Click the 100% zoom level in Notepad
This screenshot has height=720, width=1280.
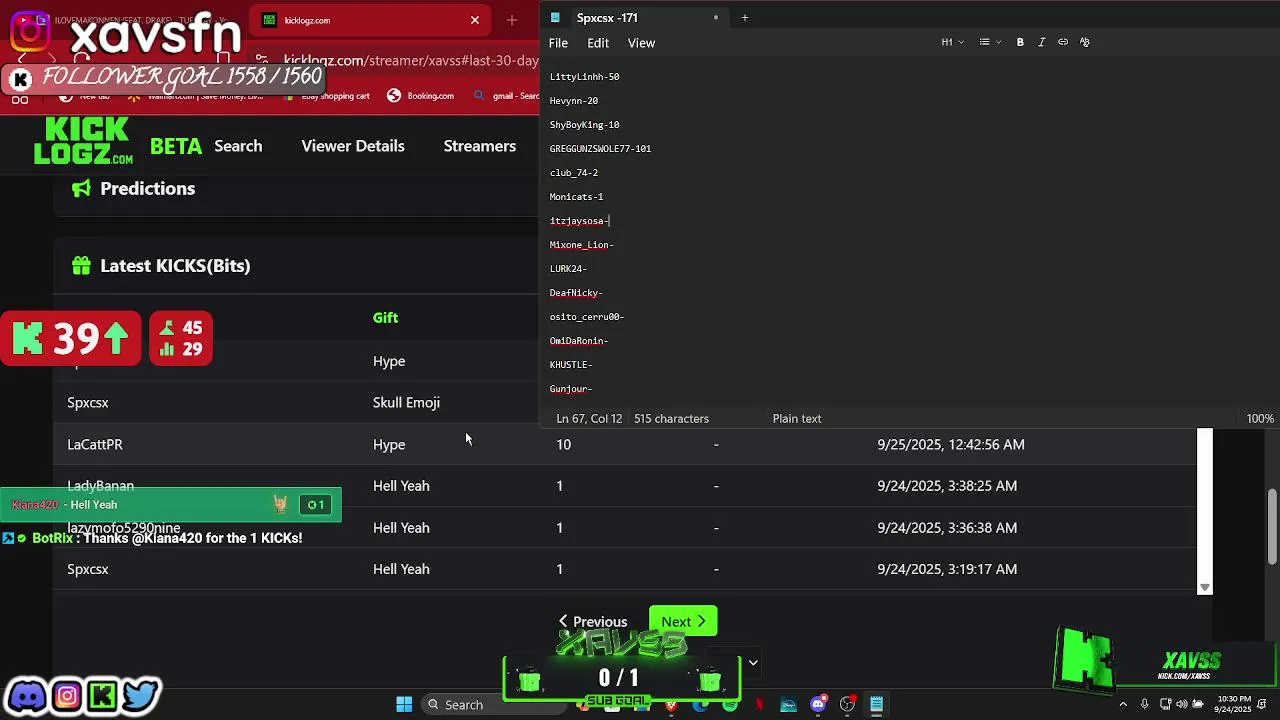(x=1260, y=419)
